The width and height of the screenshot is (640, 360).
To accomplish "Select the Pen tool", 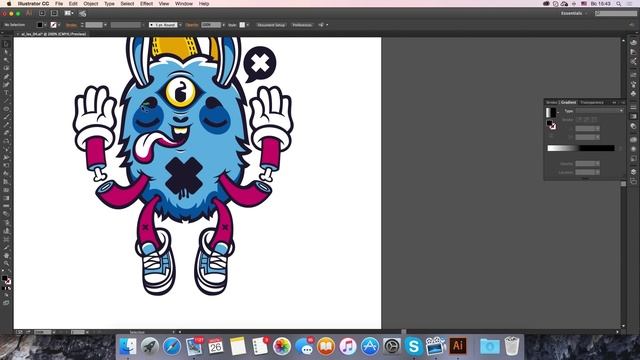I will click(6, 76).
